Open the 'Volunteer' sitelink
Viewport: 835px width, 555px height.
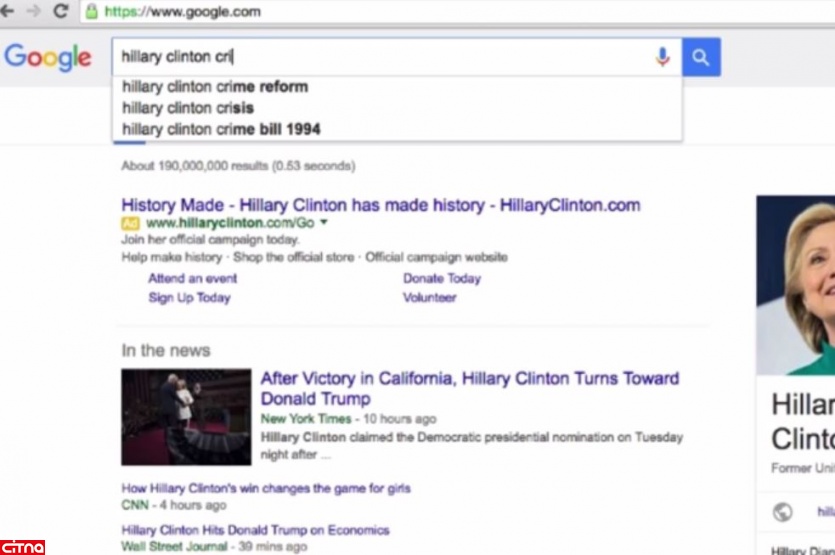point(429,298)
